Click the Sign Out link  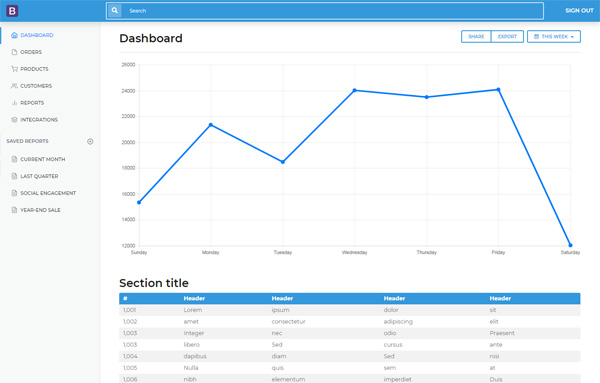coord(579,11)
